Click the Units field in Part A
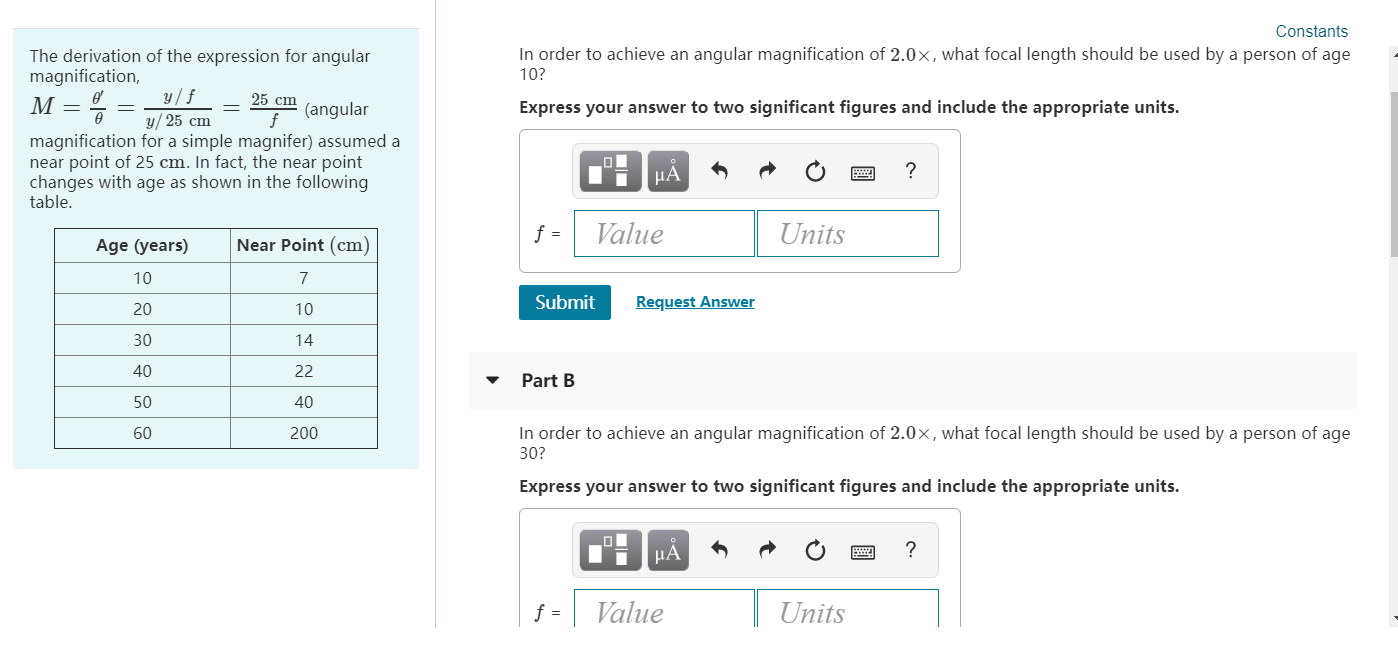Screen dimensions: 1398x655 (847, 233)
